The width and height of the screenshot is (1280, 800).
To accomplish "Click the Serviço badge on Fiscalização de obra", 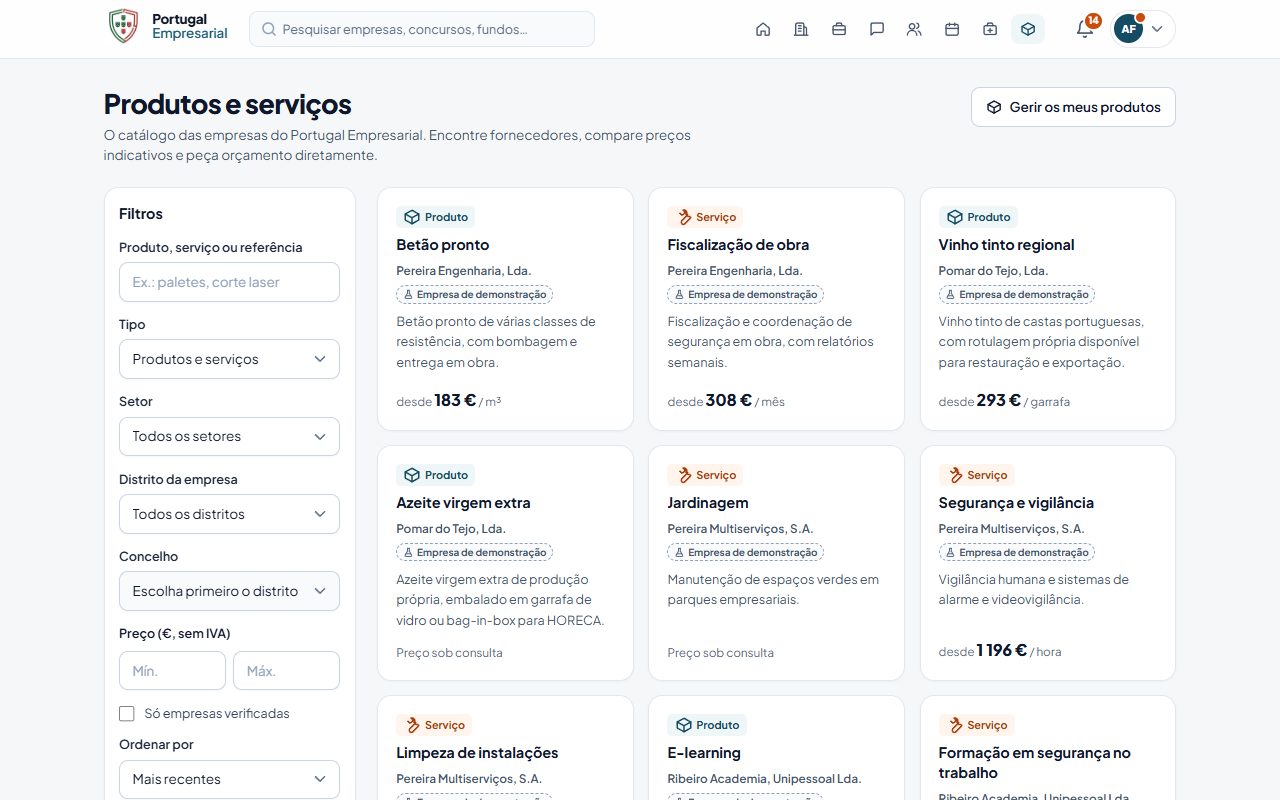I will point(706,217).
